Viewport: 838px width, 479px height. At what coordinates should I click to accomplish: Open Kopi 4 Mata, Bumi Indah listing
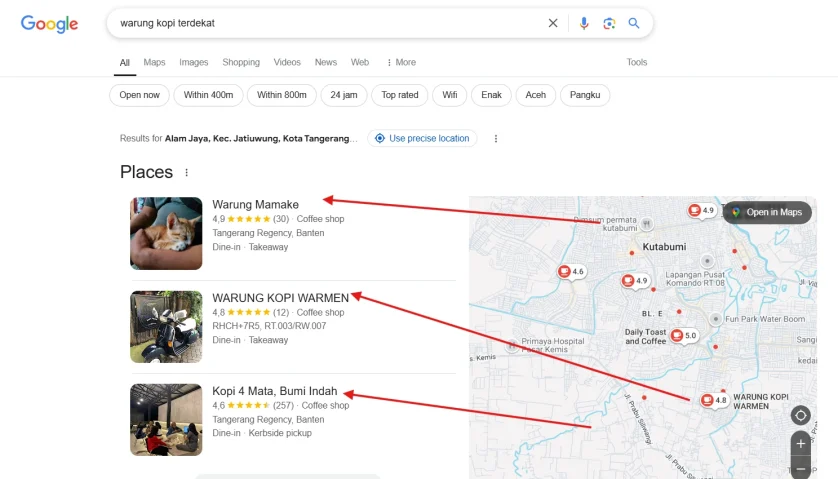tap(275, 391)
